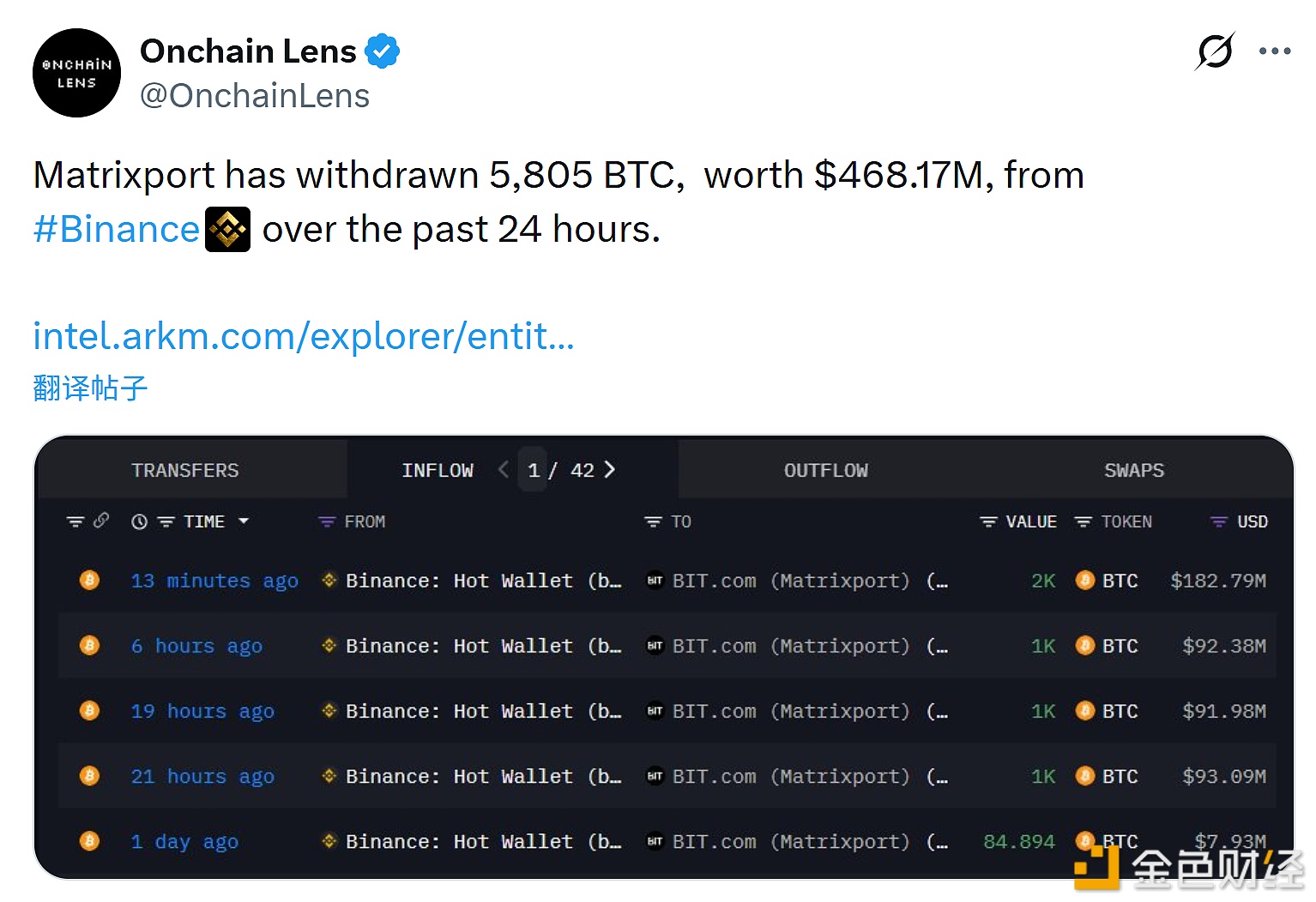Click the Bitcoin icon on the first transfer row
This screenshot has height=902, width=1316.
point(89,580)
